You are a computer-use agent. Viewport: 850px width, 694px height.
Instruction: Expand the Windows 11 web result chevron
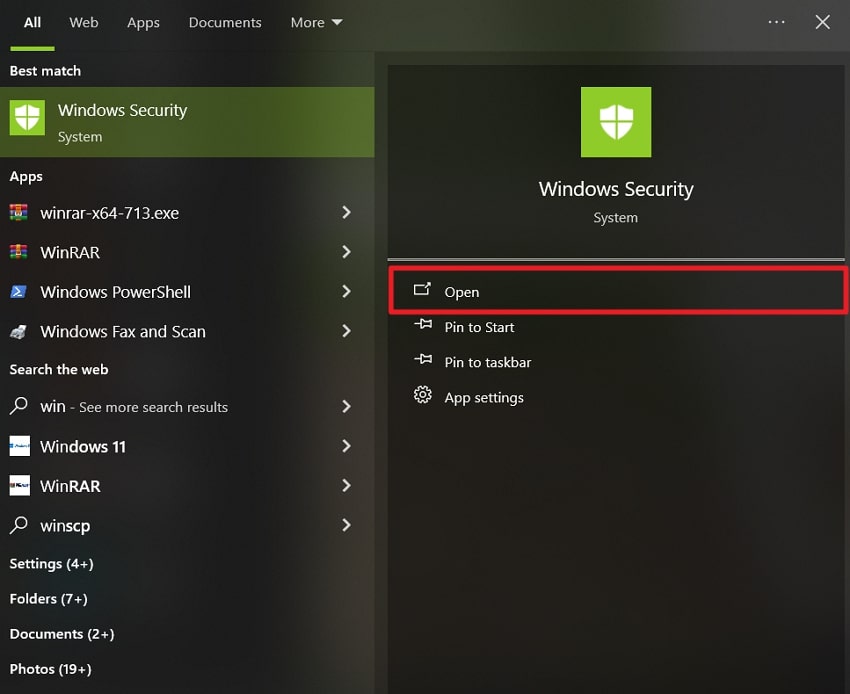tap(346, 446)
